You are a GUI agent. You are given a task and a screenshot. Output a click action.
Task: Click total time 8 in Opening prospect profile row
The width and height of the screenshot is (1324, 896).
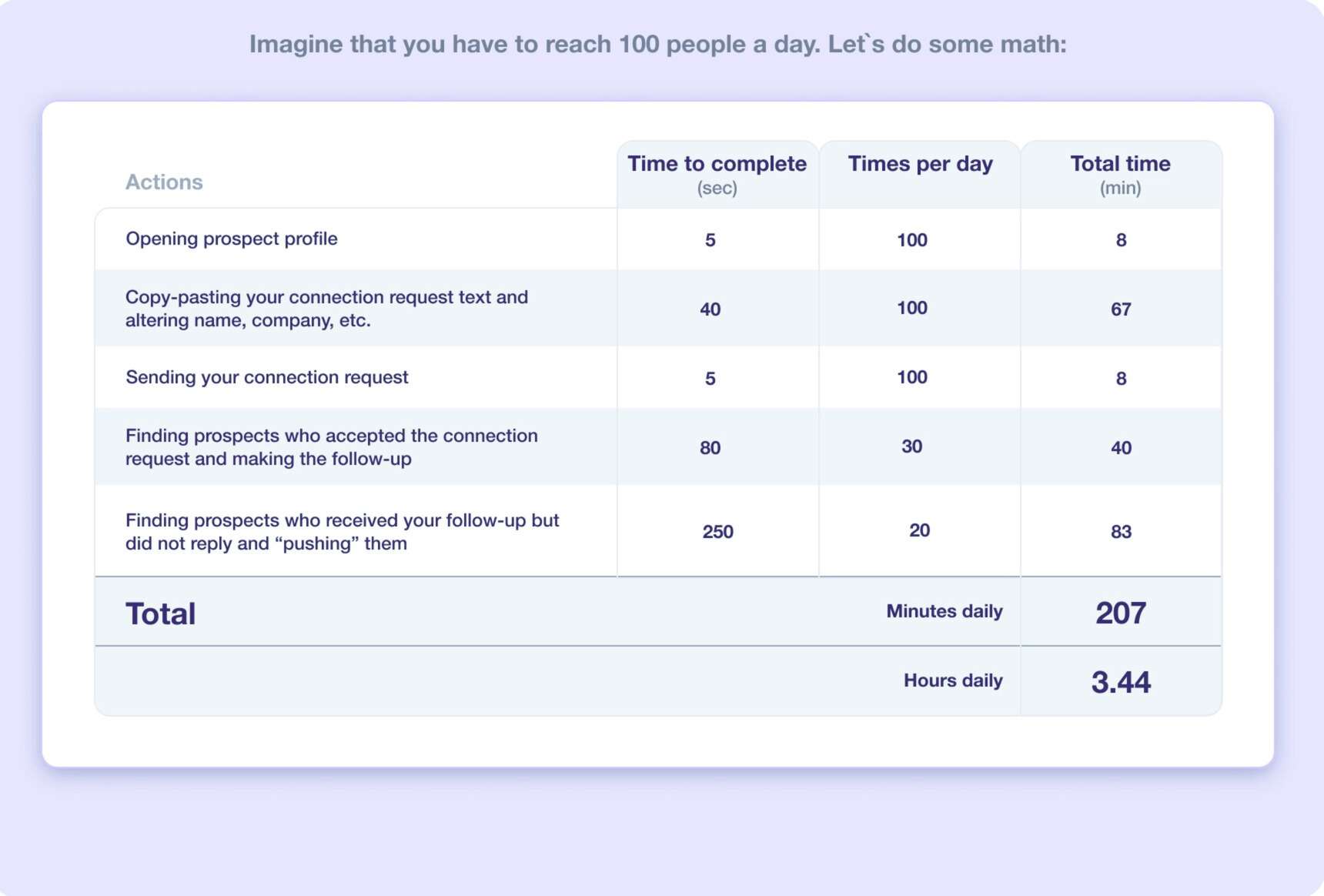(1121, 240)
